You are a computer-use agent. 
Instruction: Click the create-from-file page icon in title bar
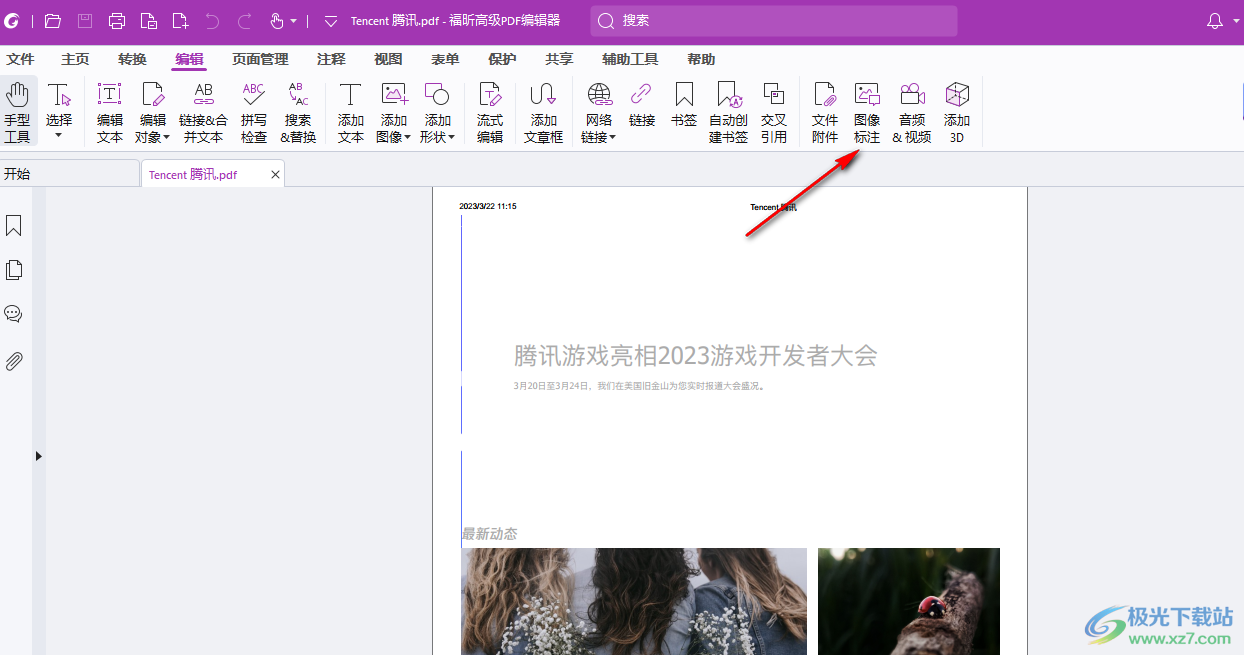[148, 21]
